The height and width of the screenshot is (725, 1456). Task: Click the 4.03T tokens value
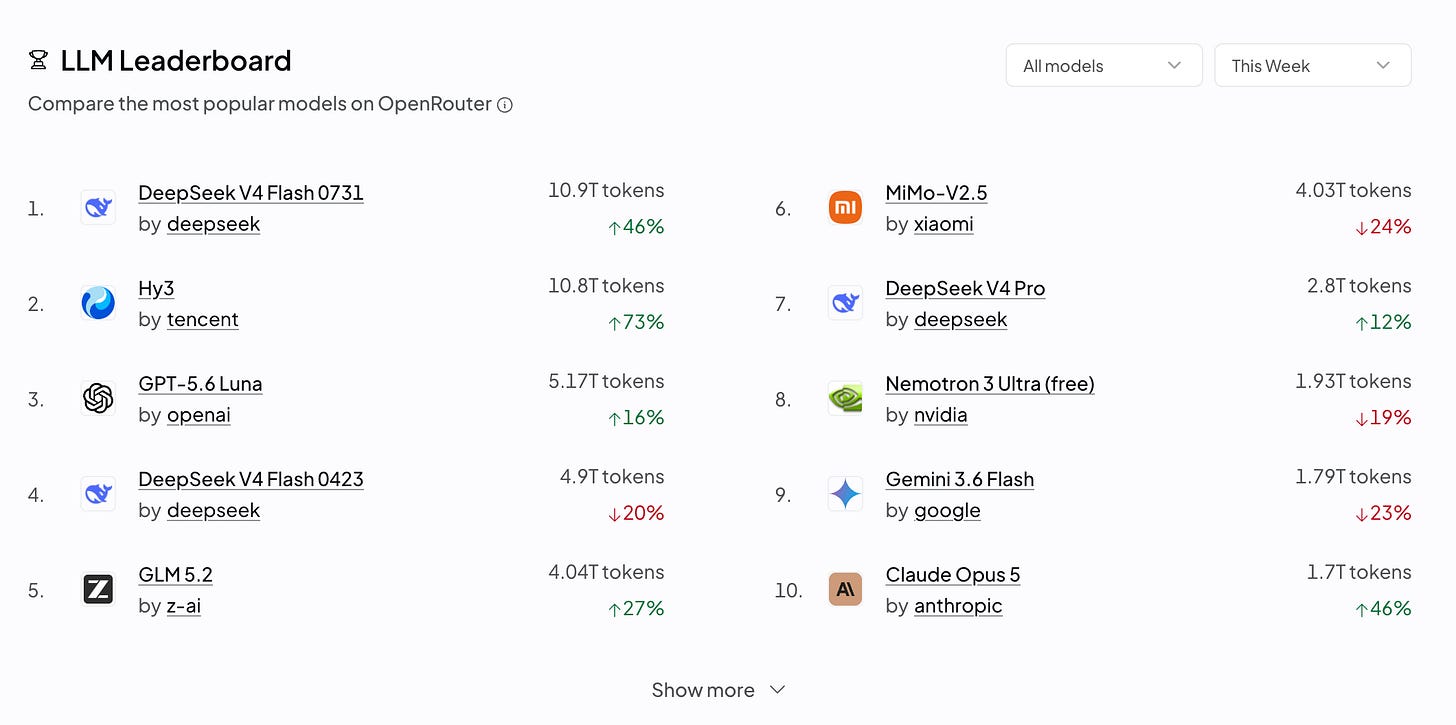[x=1353, y=190]
